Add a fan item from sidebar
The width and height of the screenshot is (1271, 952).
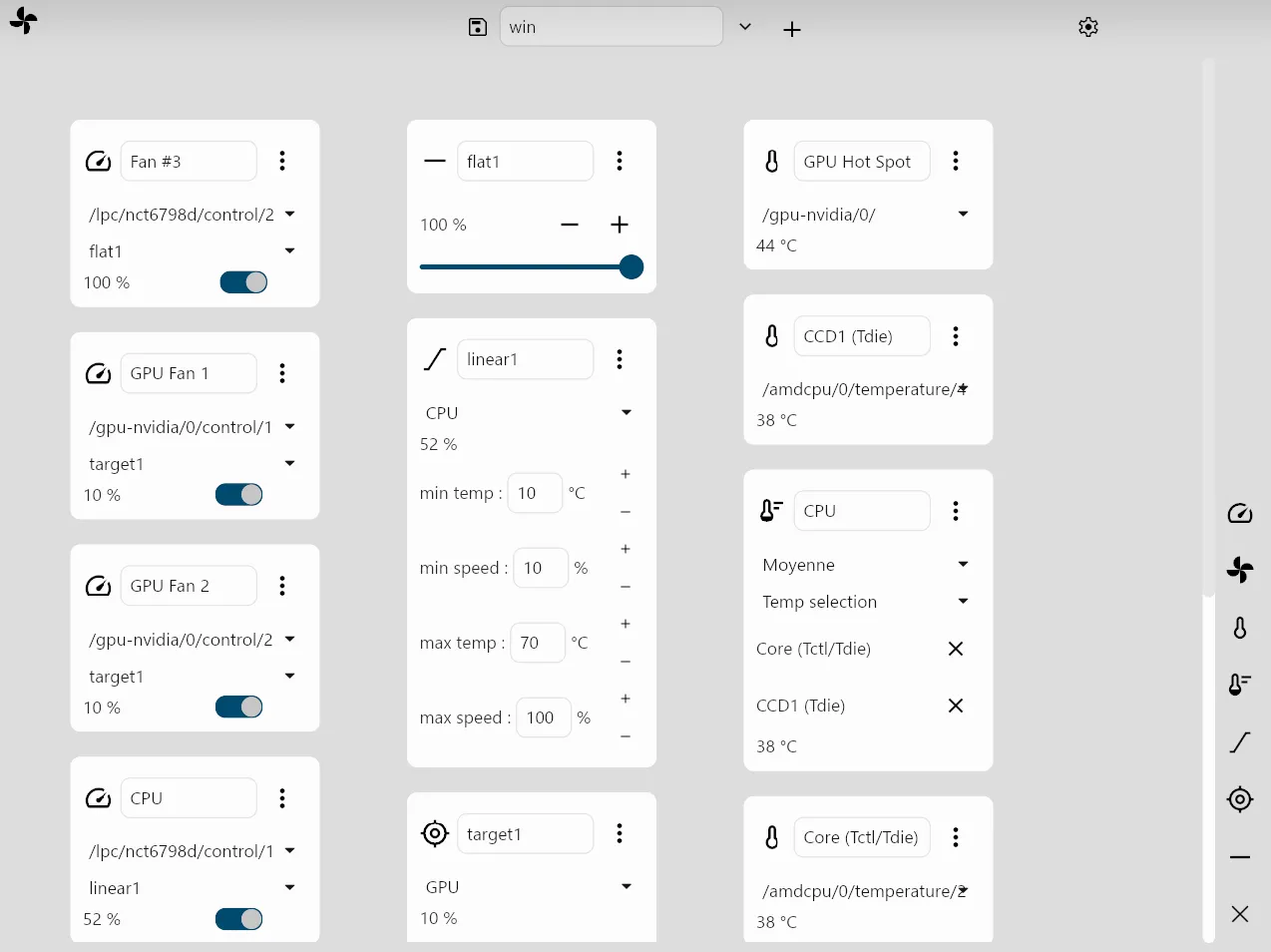coord(1240,570)
